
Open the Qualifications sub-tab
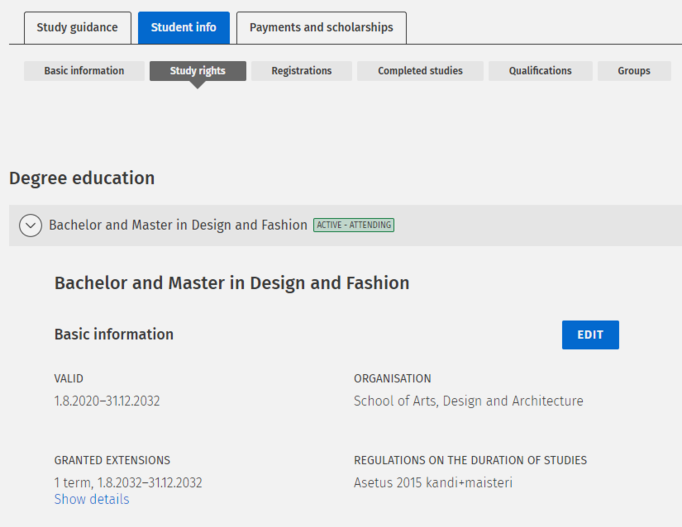tap(540, 71)
